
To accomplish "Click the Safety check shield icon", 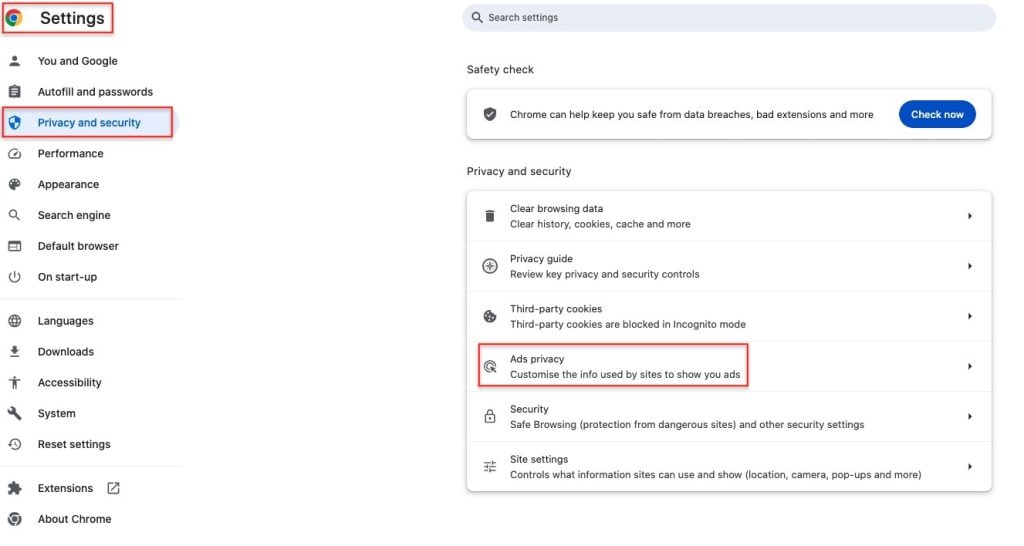I will 490,115.
